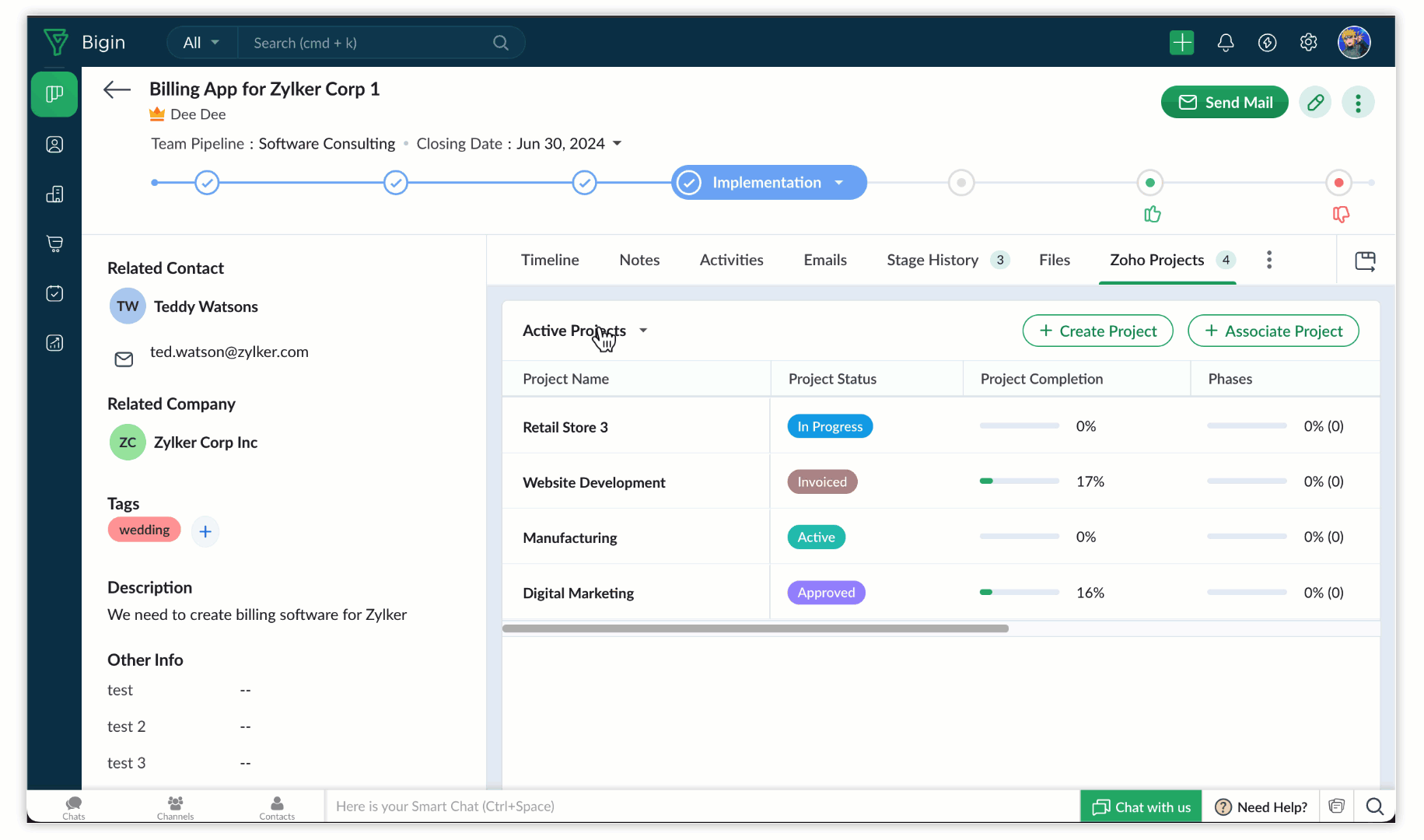Click the lightning bolt icon in header

[x=1267, y=42]
